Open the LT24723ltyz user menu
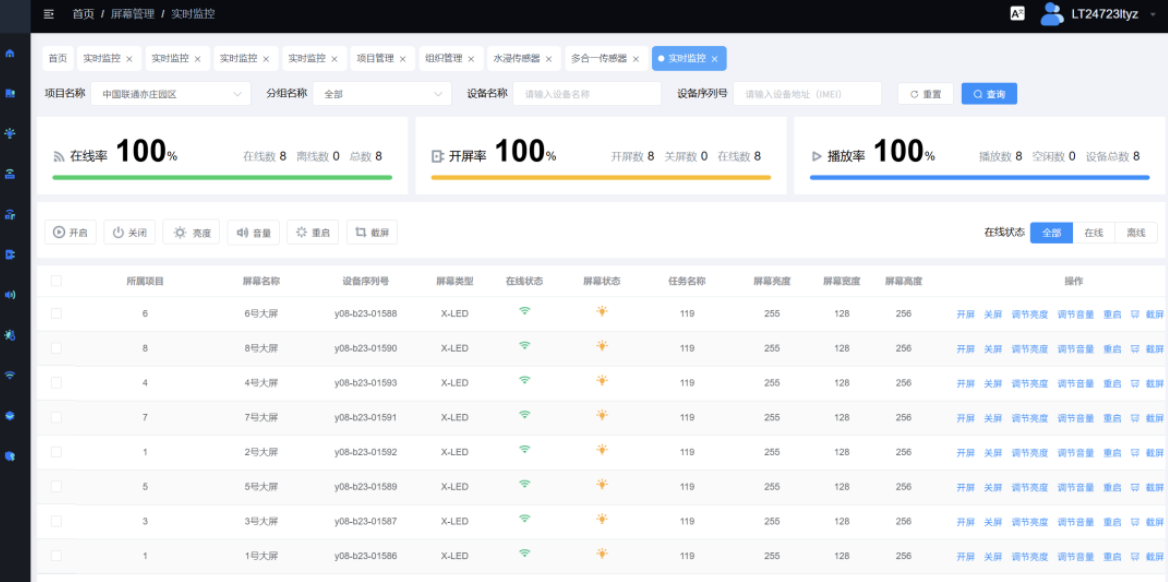This screenshot has height=582, width=1168. point(1104,14)
